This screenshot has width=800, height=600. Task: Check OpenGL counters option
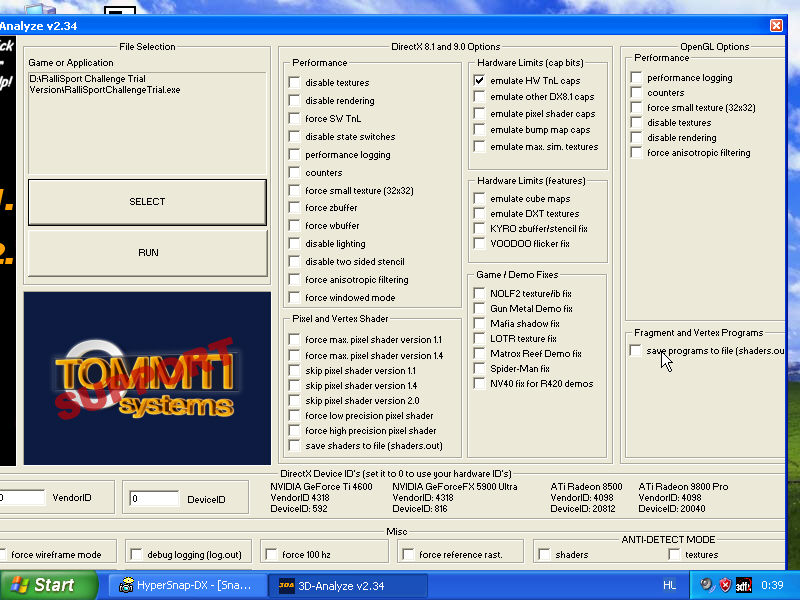point(636,92)
